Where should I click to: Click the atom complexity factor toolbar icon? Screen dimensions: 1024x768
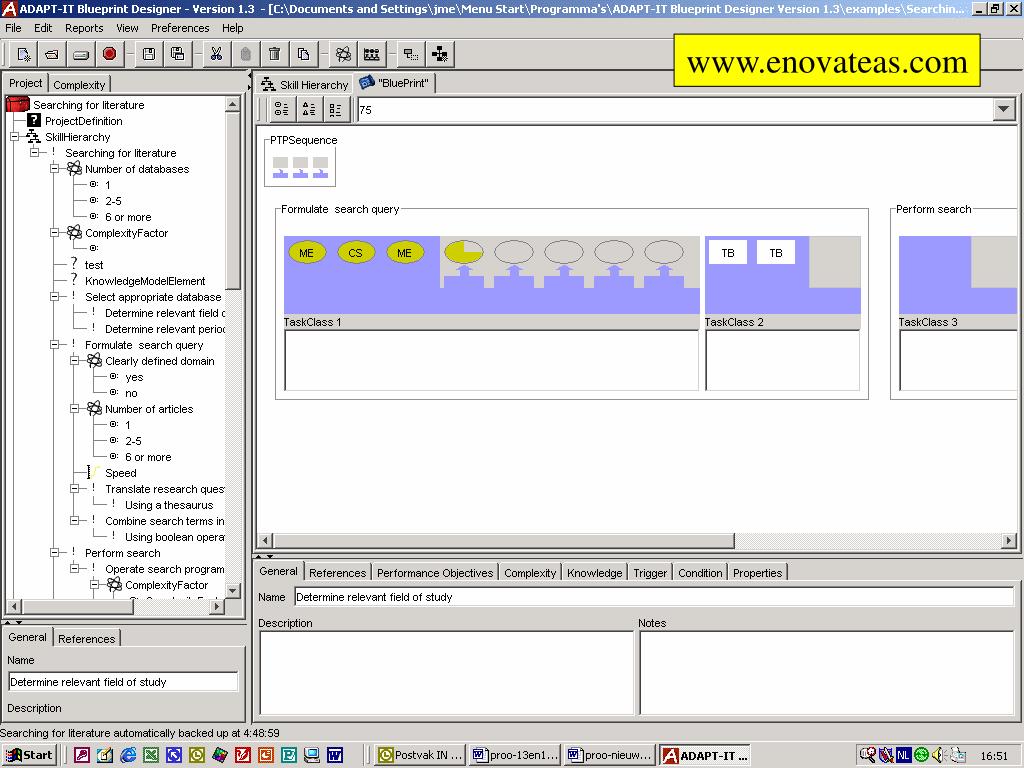click(x=344, y=54)
